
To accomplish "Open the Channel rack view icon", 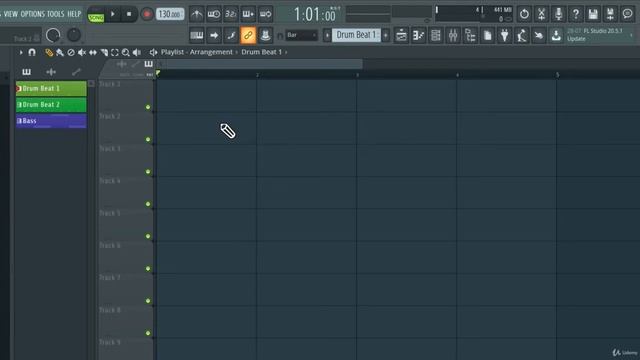I will point(436,36).
